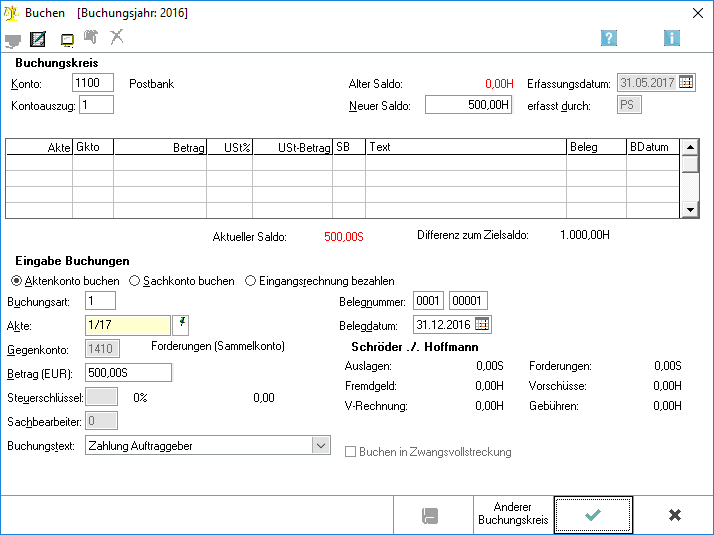Open calendar next to Erfassungsdatum
The image size is (714, 535).
[x=686, y=82]
